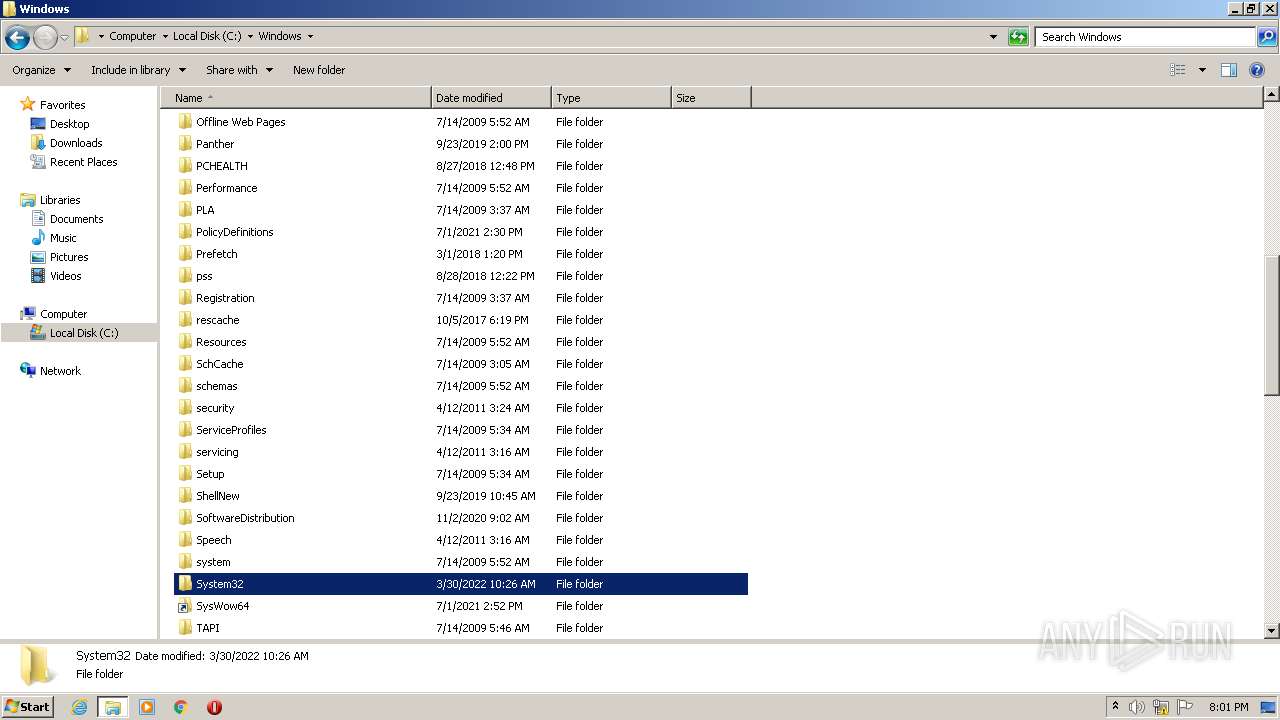The height and width of the screenshot is (720, 1280).
Task: Select the TAPI folder name
Action: pyautogui.click(x=208, y=628)
